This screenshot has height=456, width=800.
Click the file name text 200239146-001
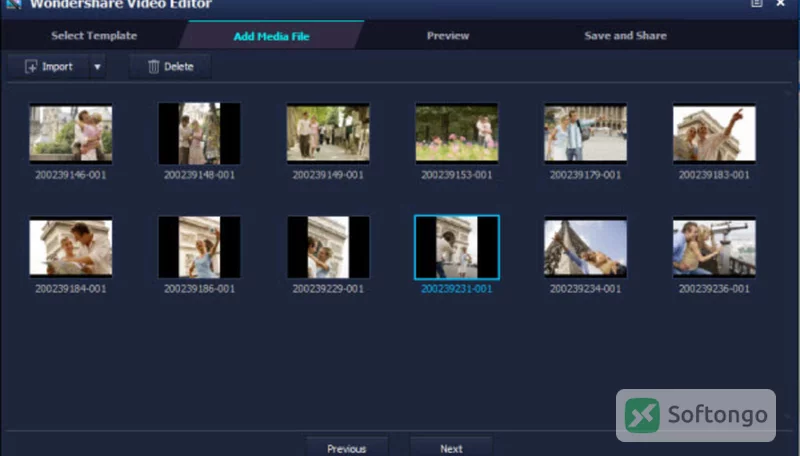tap(71, 175)
